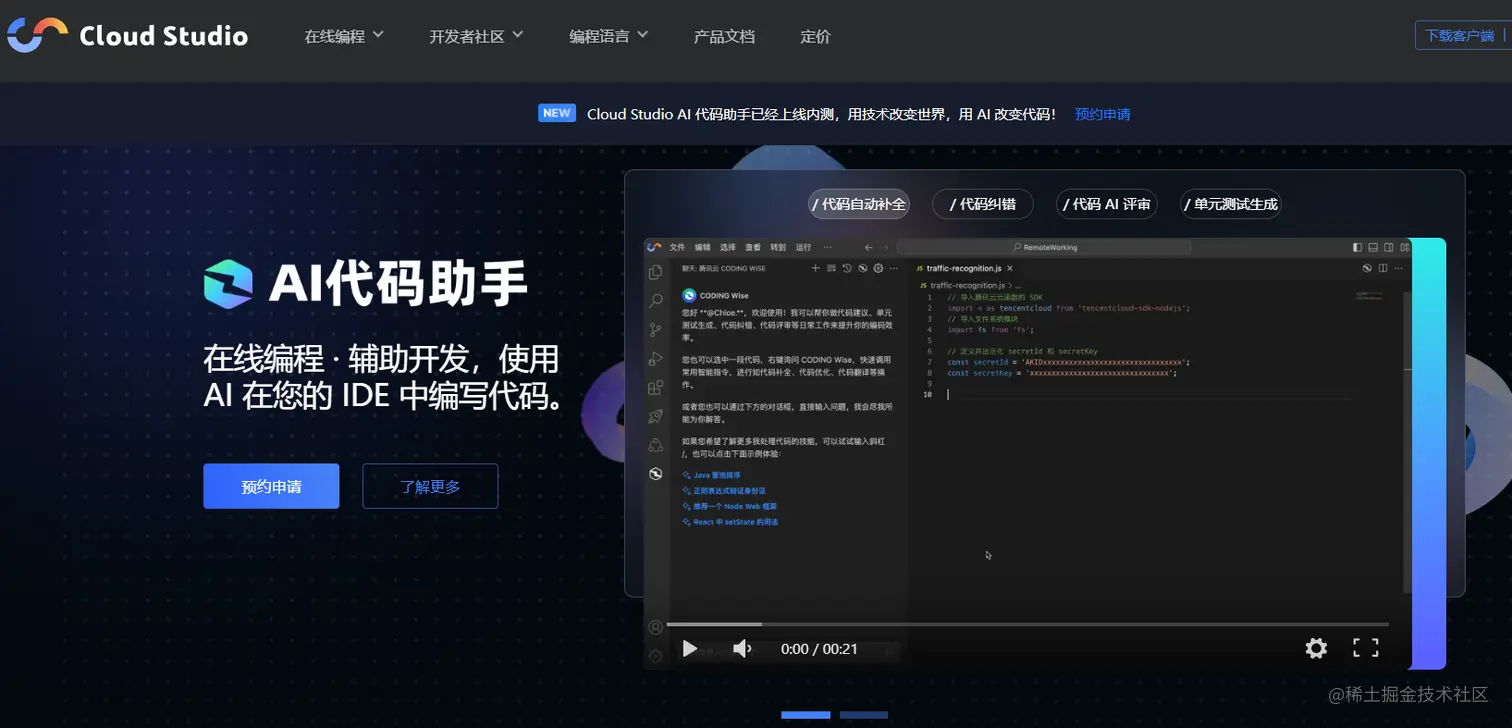The height and width of the screenshot is (728, 1512).
Task: Select the 单元测试生成 tab
Action: click(1231, 204)
